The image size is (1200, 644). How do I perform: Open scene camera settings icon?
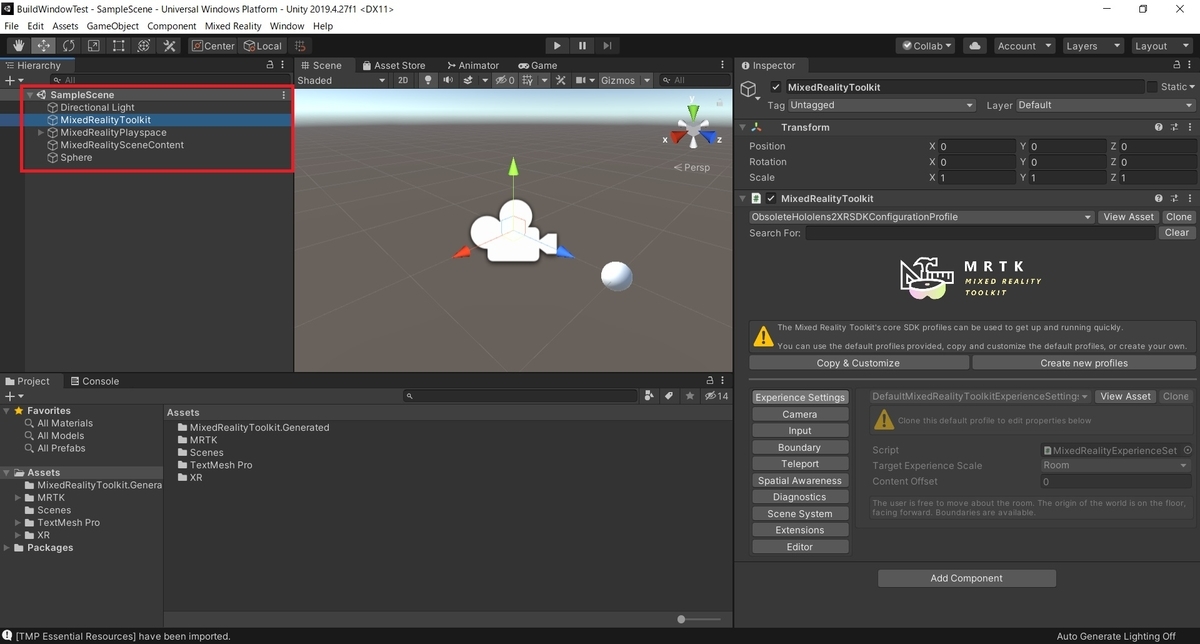click(x=582, y=80)
